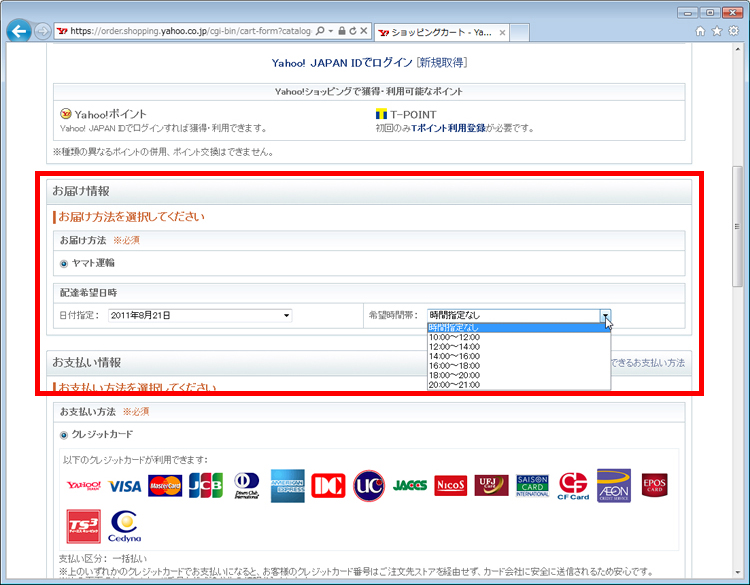The image size is (750, 585).
Task: Open the 日付指定 date dropdown
Action: [200, 316]
